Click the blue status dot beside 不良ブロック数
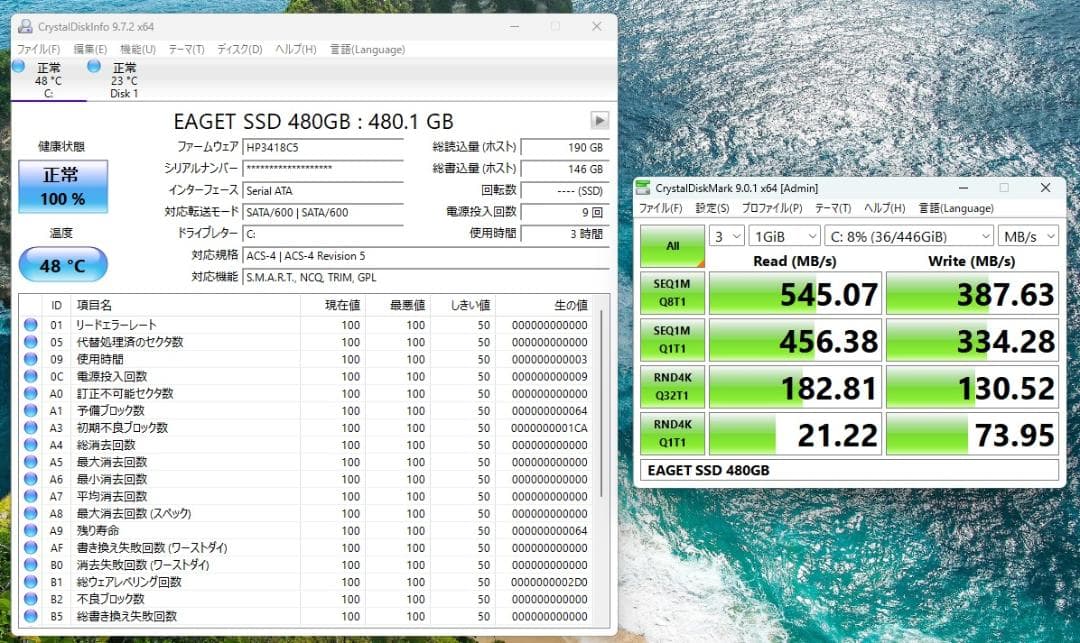The height and width of the screenshot is (643, 1080). coord(29,599)
